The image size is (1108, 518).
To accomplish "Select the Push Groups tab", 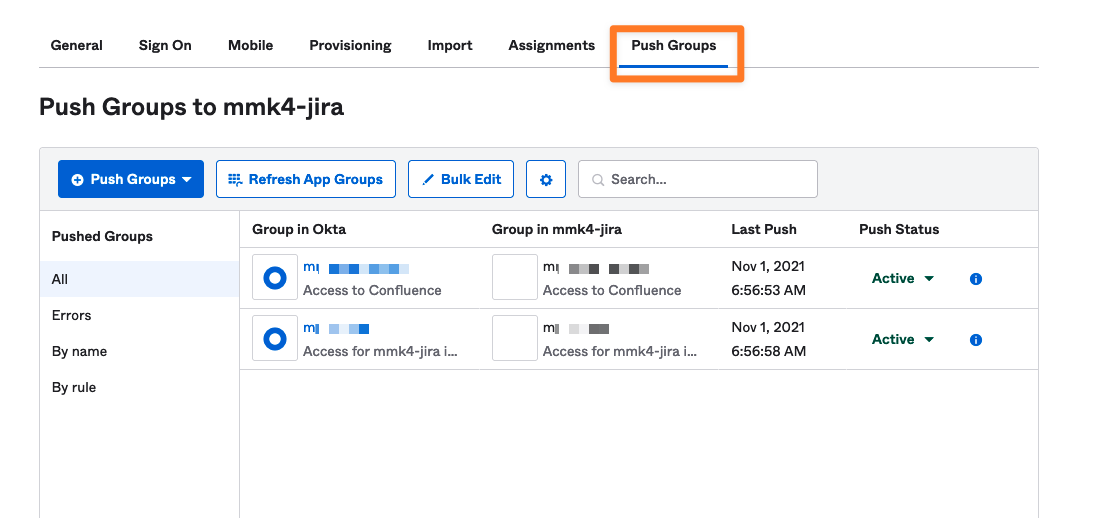I will (x=673, y=45).
